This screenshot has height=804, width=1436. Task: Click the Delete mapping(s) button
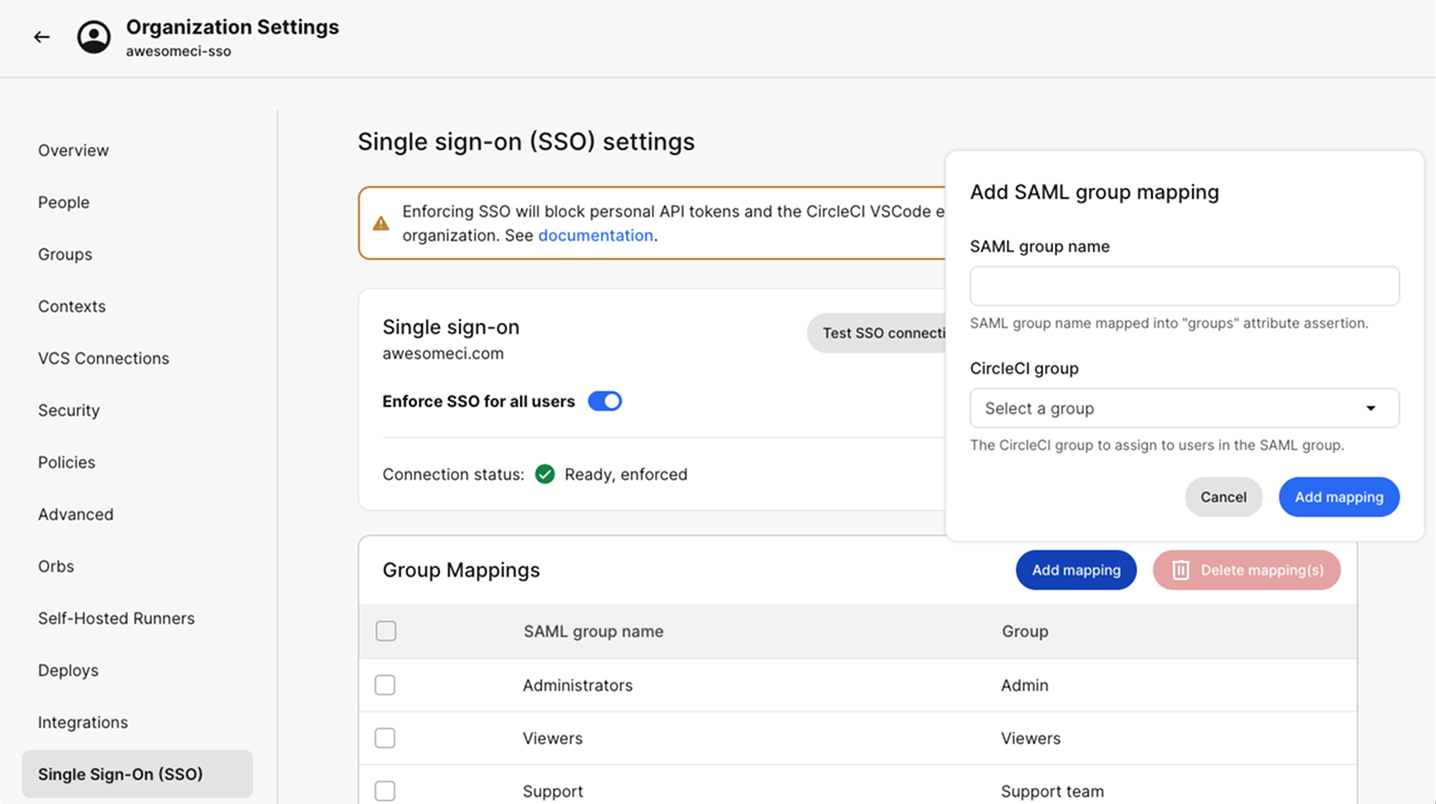[1246, 570]
